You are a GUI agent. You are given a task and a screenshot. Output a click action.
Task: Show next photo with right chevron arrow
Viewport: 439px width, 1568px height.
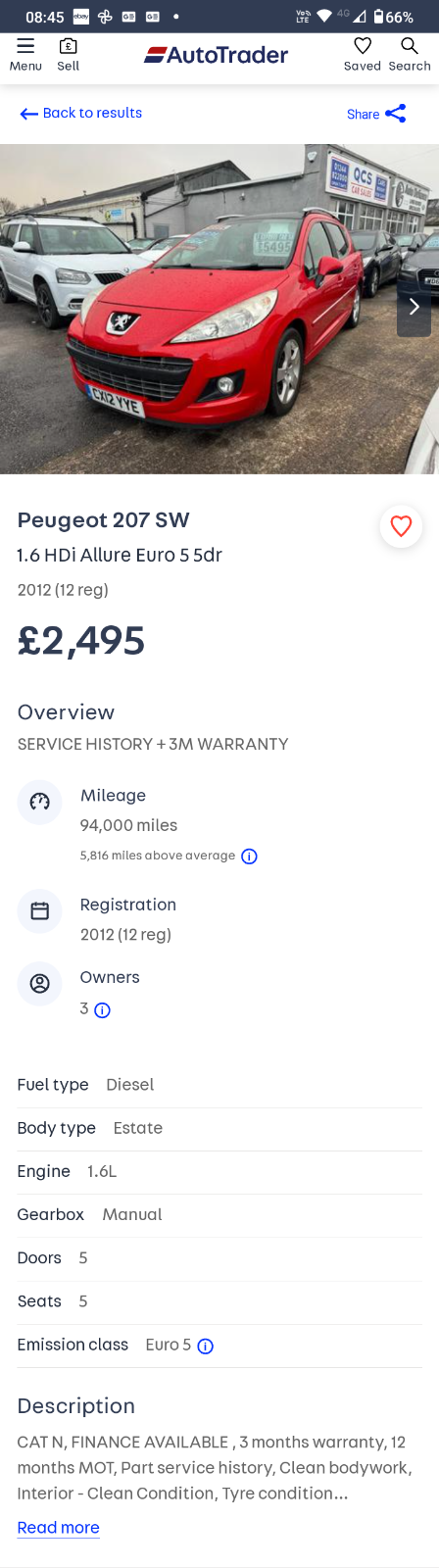[x=414, y=307]
